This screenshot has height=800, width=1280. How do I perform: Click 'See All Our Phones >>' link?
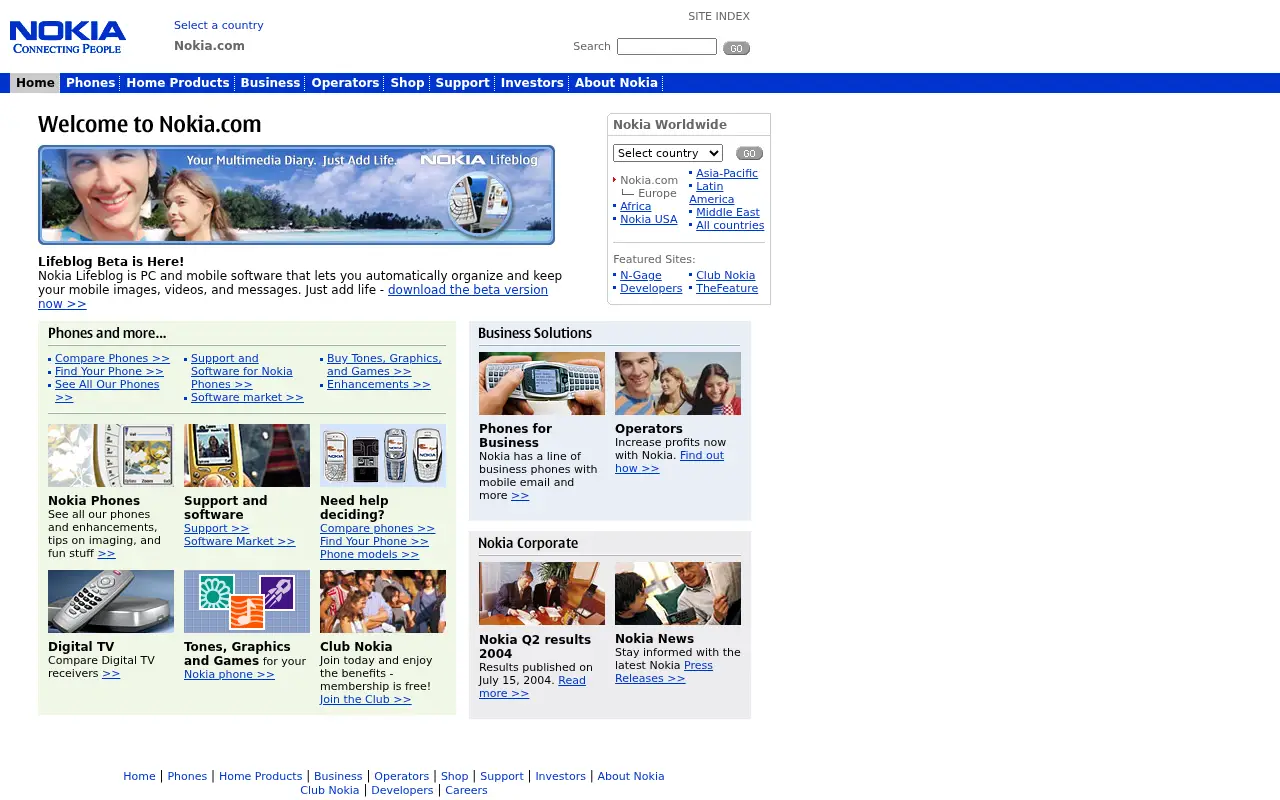click(107, 391)
